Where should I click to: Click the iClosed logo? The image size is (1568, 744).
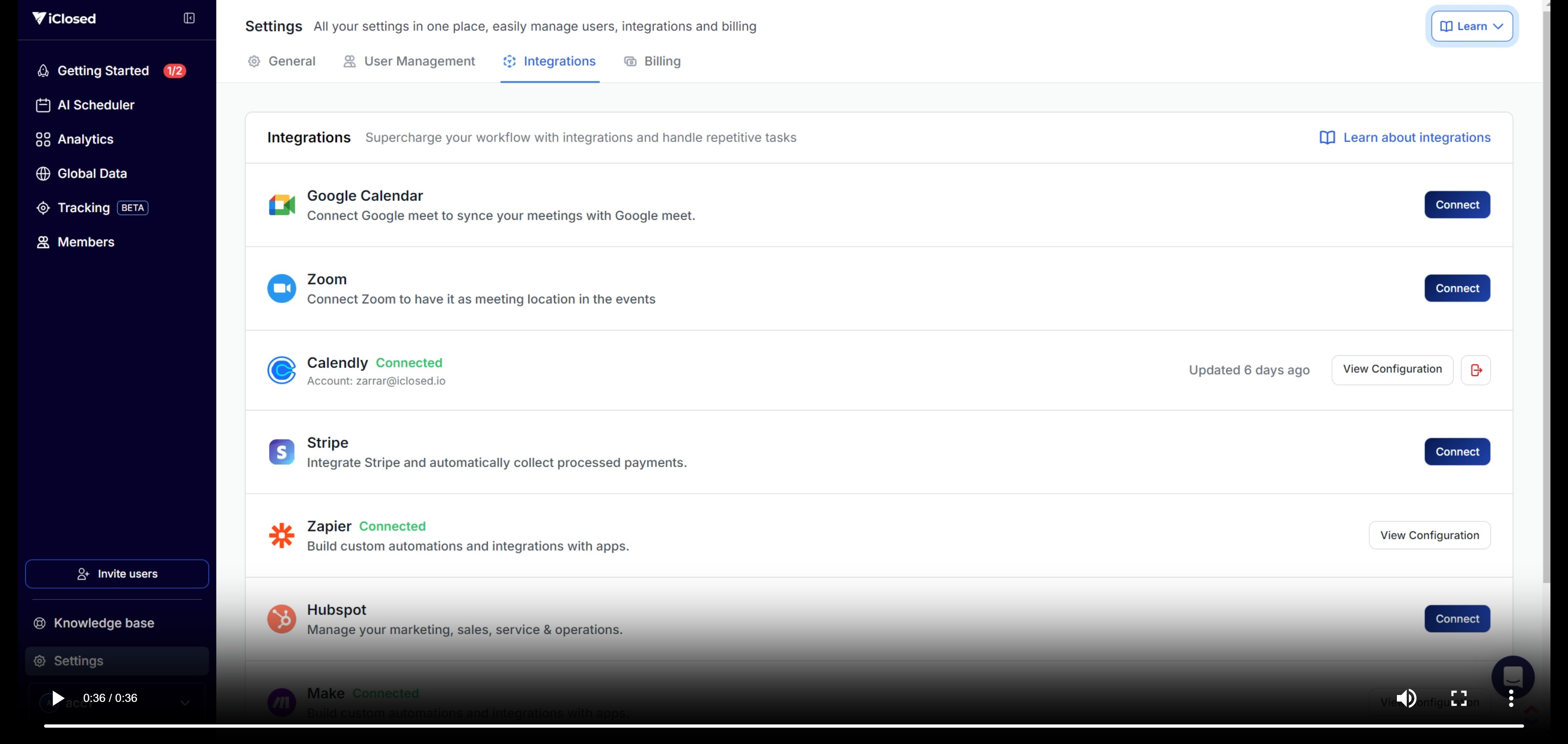[x=64, y=18]
